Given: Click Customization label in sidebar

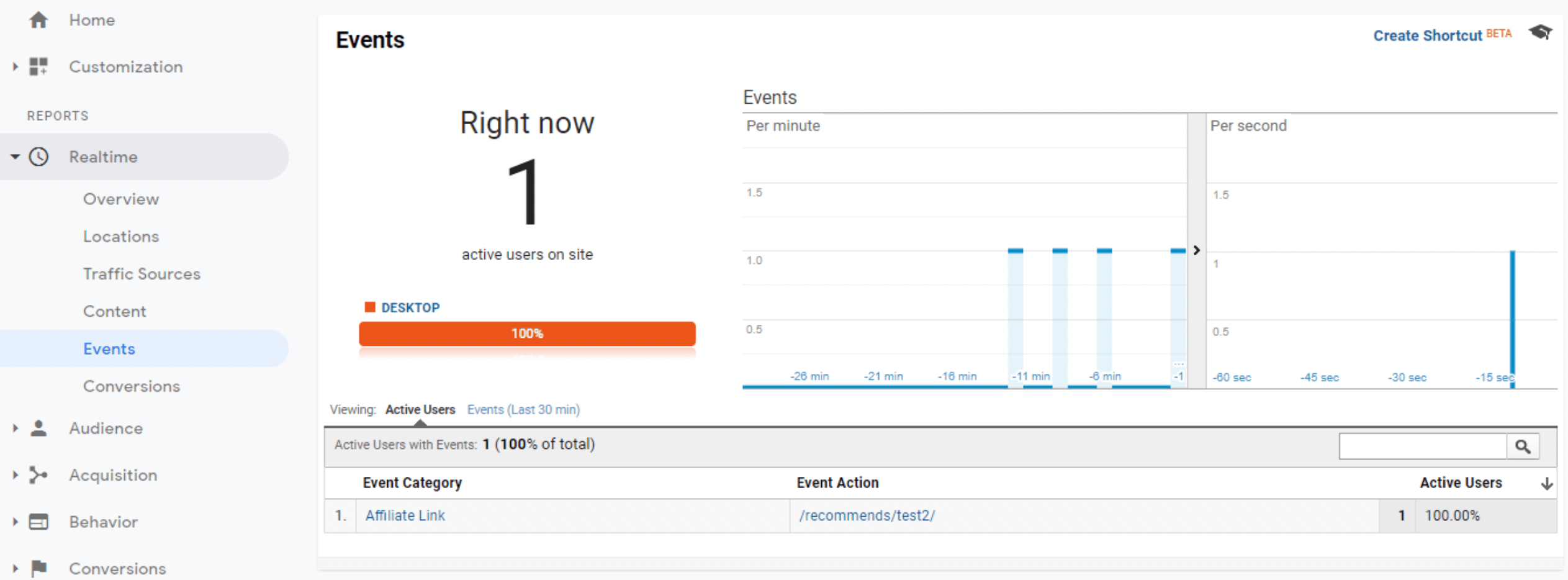Looking at the screenshot, I should coord(126,66).
